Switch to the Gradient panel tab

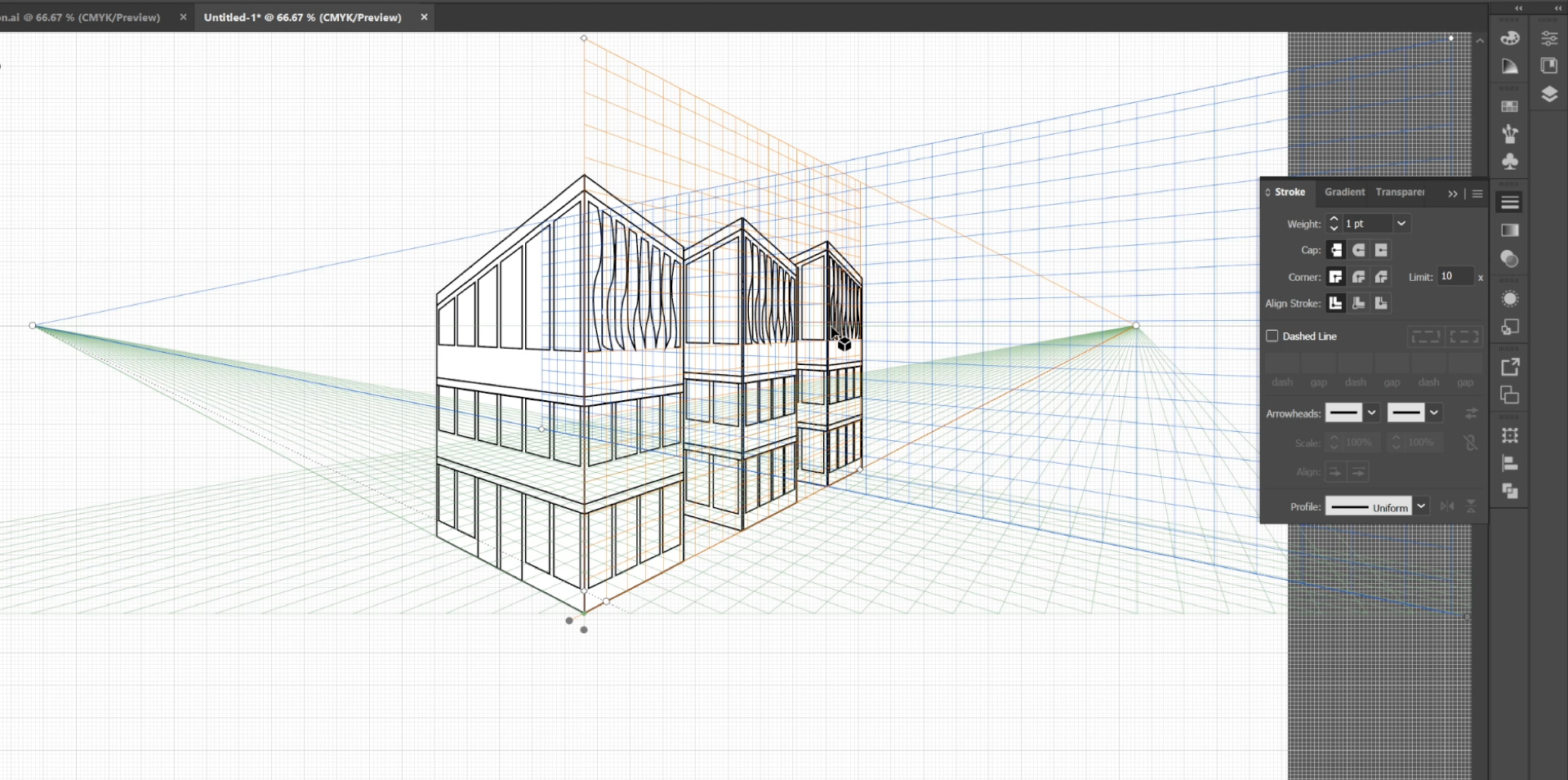click(x=1344, y=192)
